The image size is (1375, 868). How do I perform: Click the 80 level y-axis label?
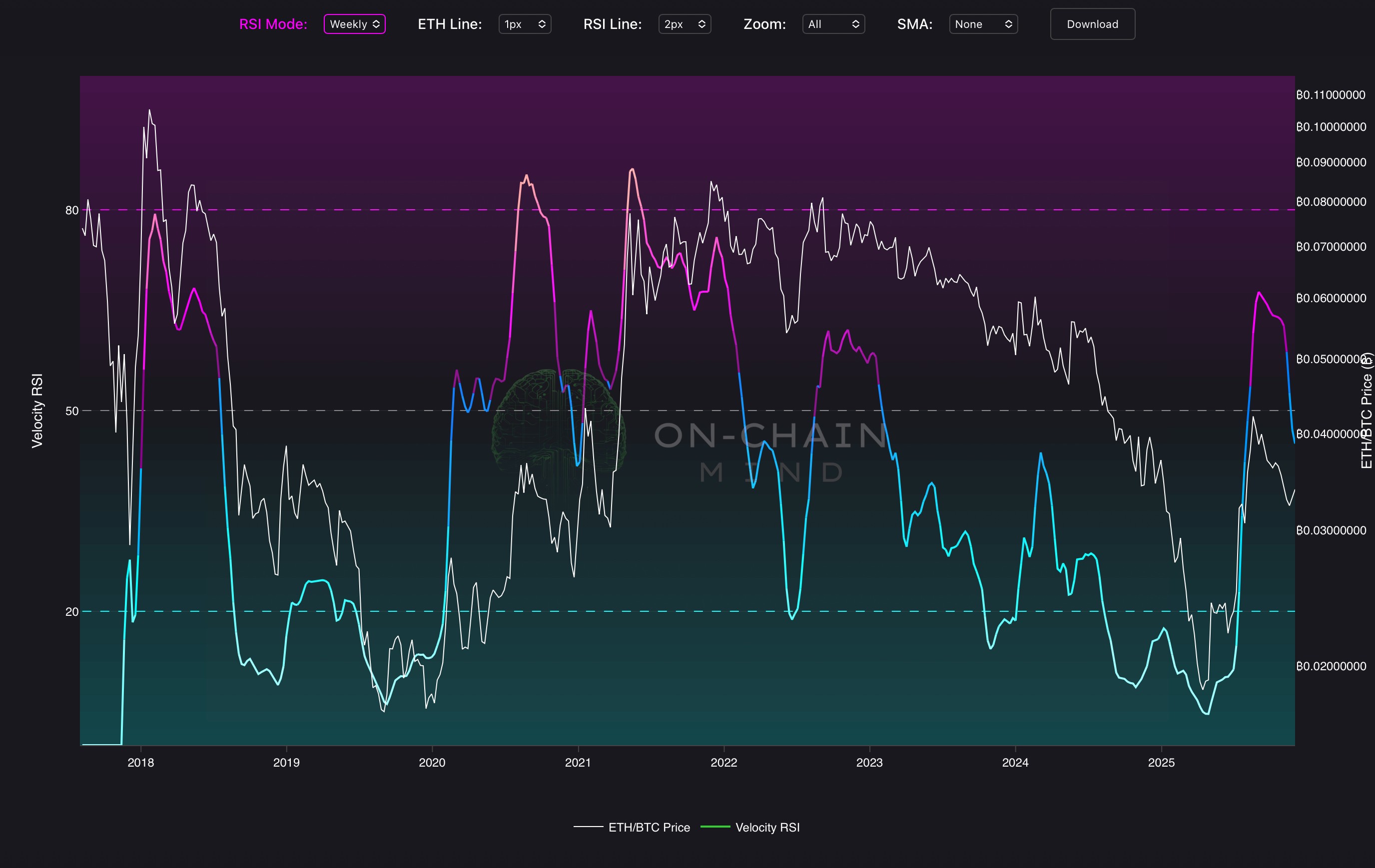tap(71, 211)
